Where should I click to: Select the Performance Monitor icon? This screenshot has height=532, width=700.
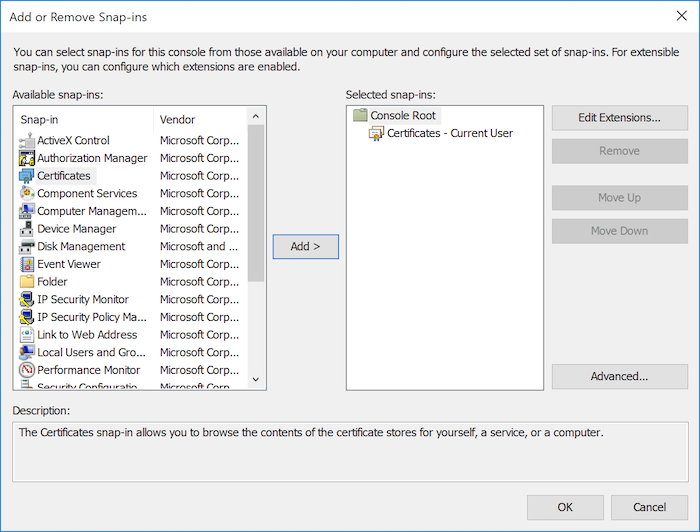click(27, 370)
